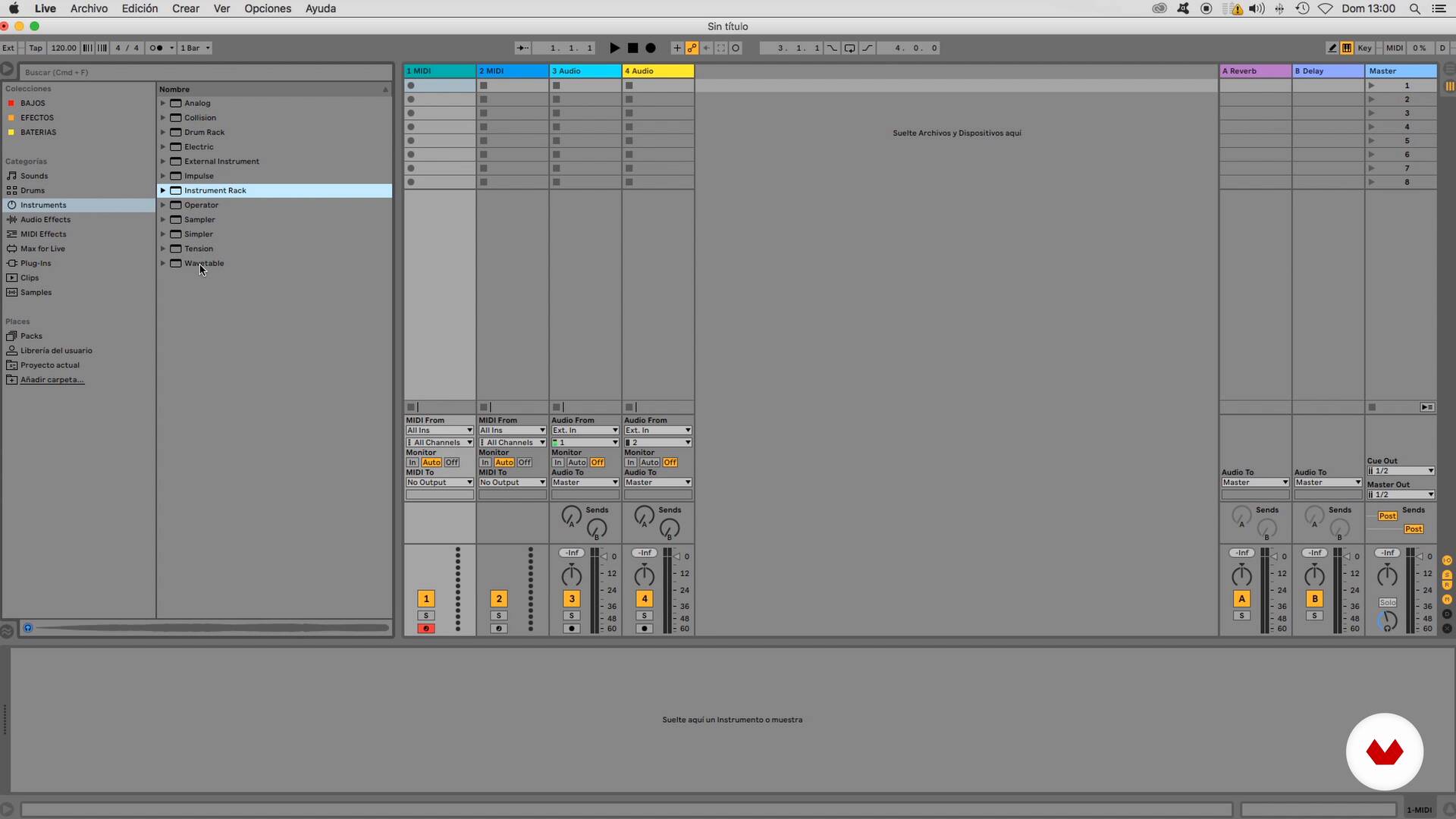Open the Opciones menu
Viewport: 1456px width, 819px height.
pos(268,8)
